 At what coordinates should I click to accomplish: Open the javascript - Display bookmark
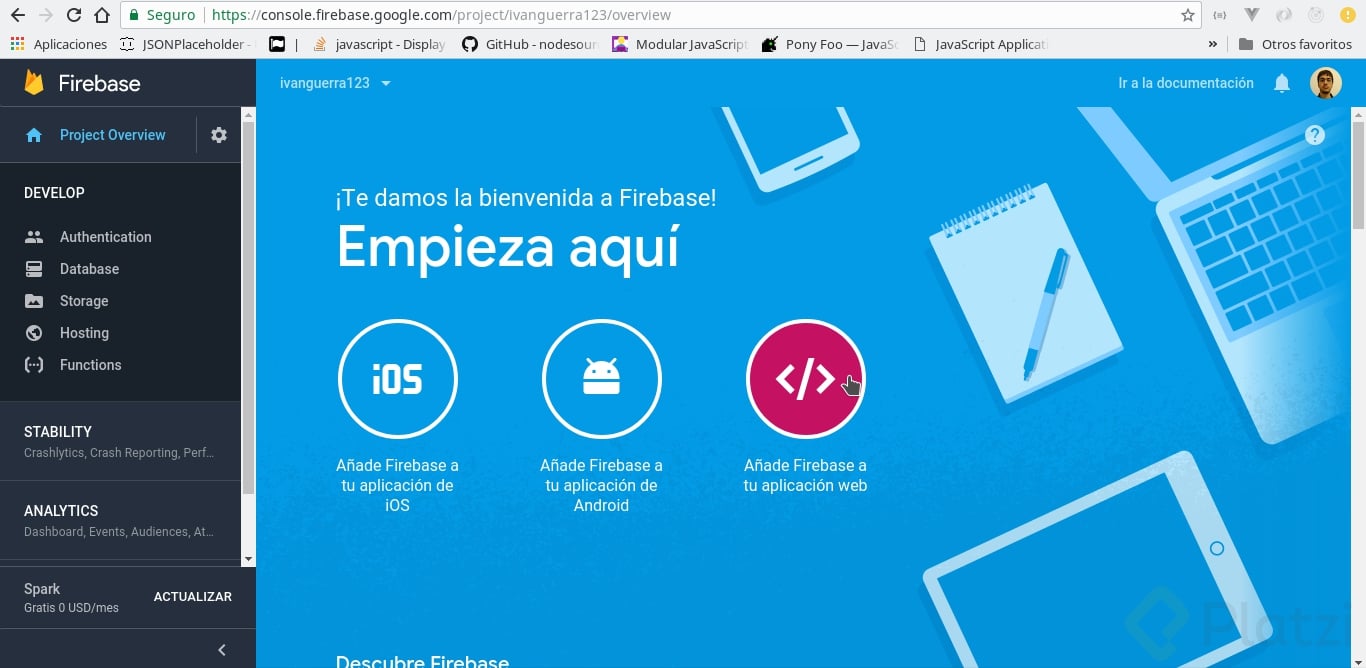(379, 44)
